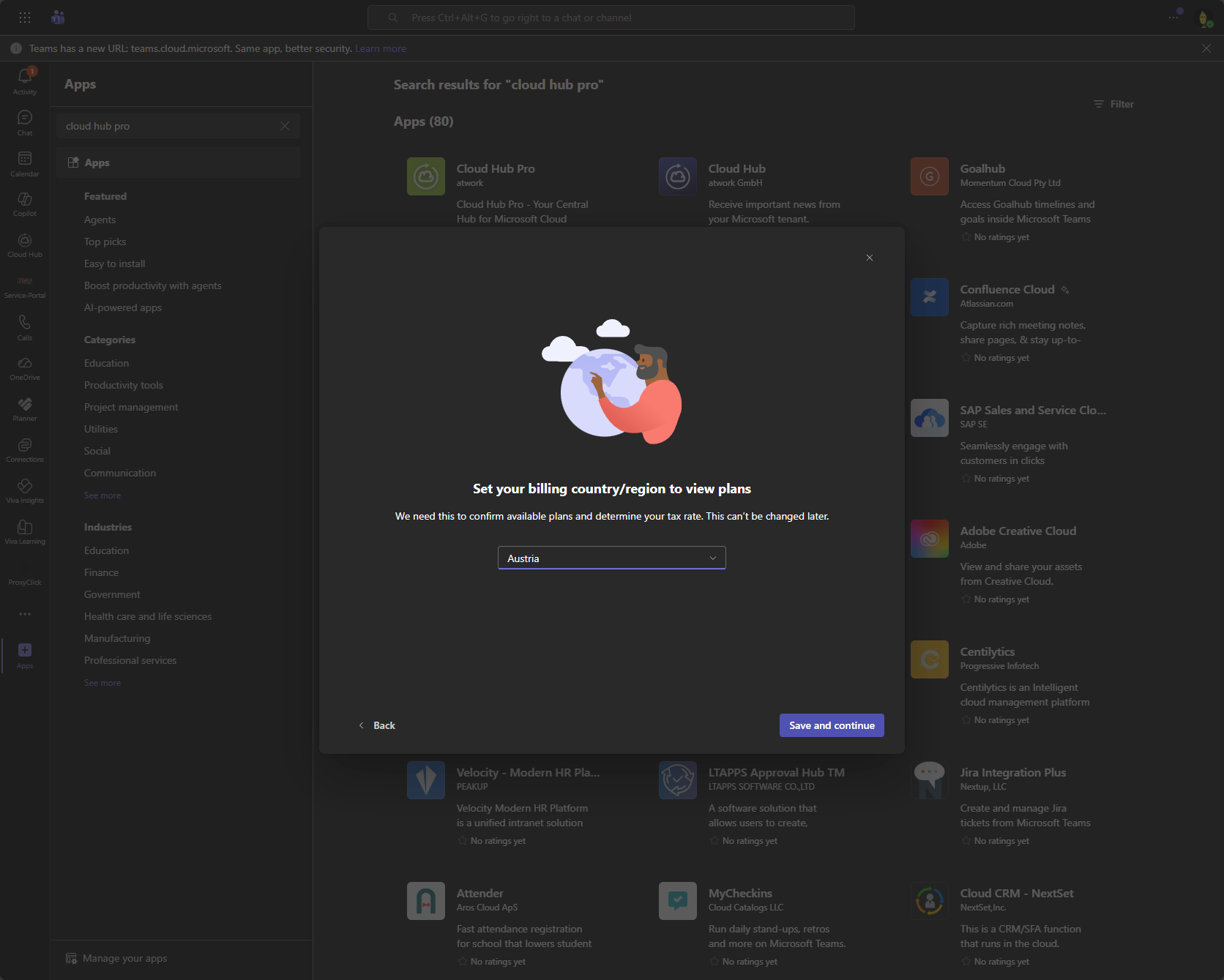The image size is (1224, 980).
Task: Follow the Learn more link in banner
Action: 381,48
